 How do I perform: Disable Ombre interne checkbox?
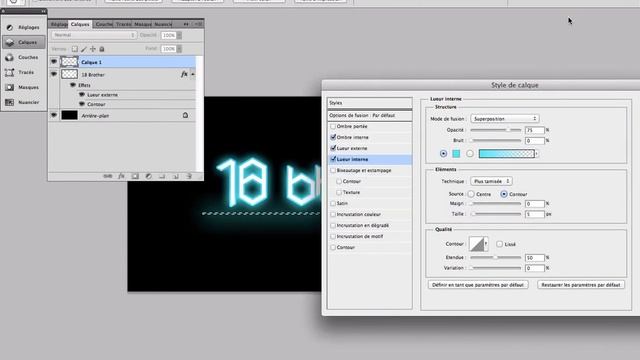tap(333, 138)
